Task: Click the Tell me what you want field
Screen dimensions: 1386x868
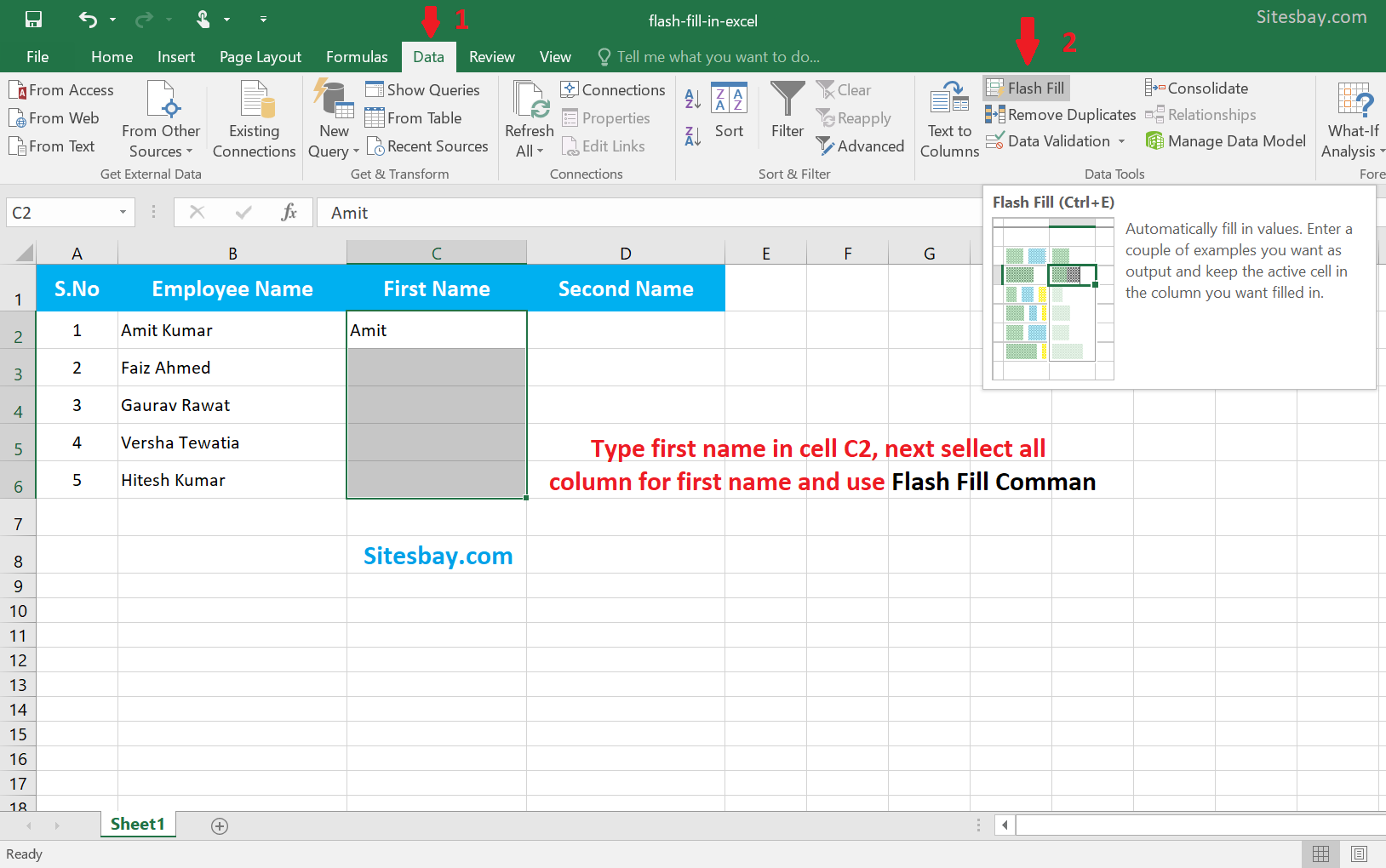Action: coord(709,57)
